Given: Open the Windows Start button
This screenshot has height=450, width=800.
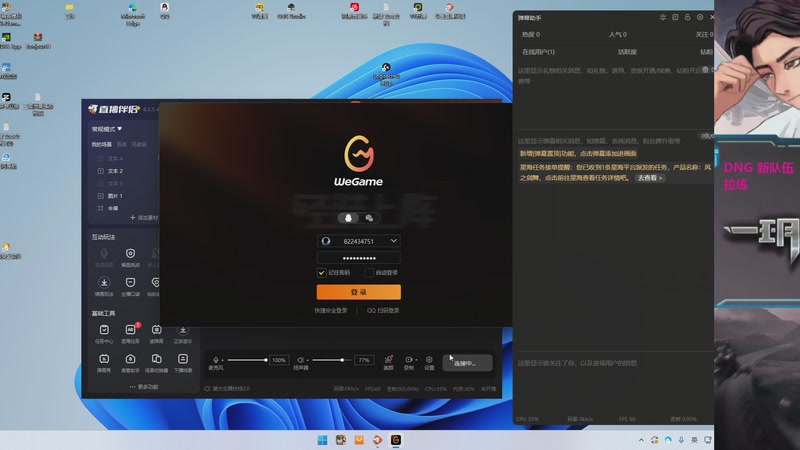Looking at the screenshot, I should tap(322, 440).
